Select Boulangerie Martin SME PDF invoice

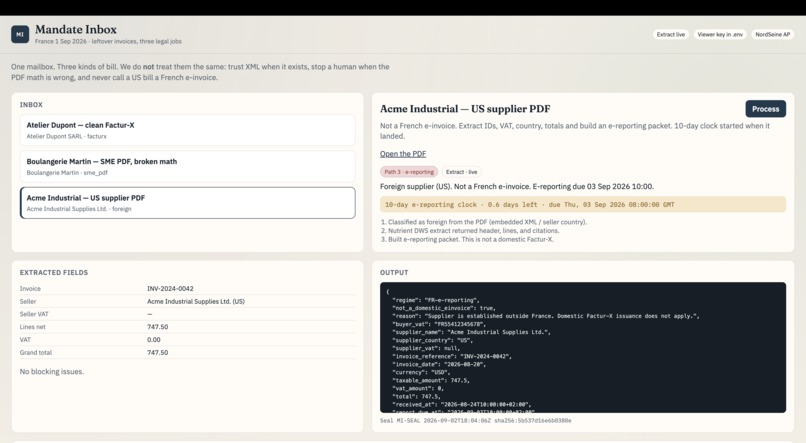click(x=188, y=167)
